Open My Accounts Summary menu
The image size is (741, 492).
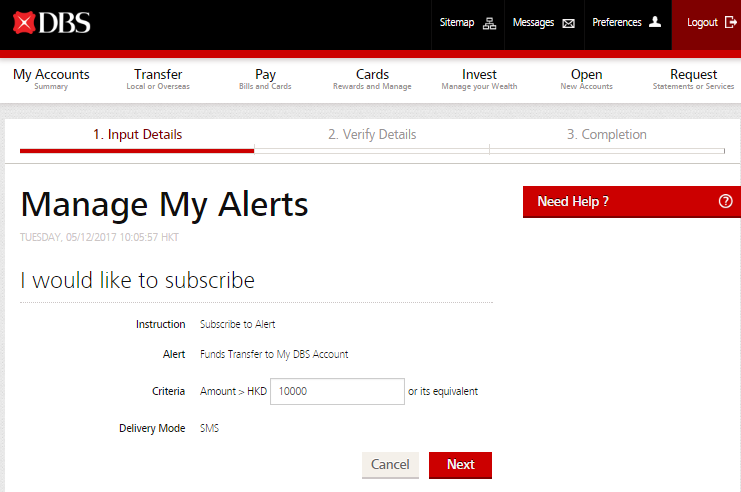tap(51, 79)
